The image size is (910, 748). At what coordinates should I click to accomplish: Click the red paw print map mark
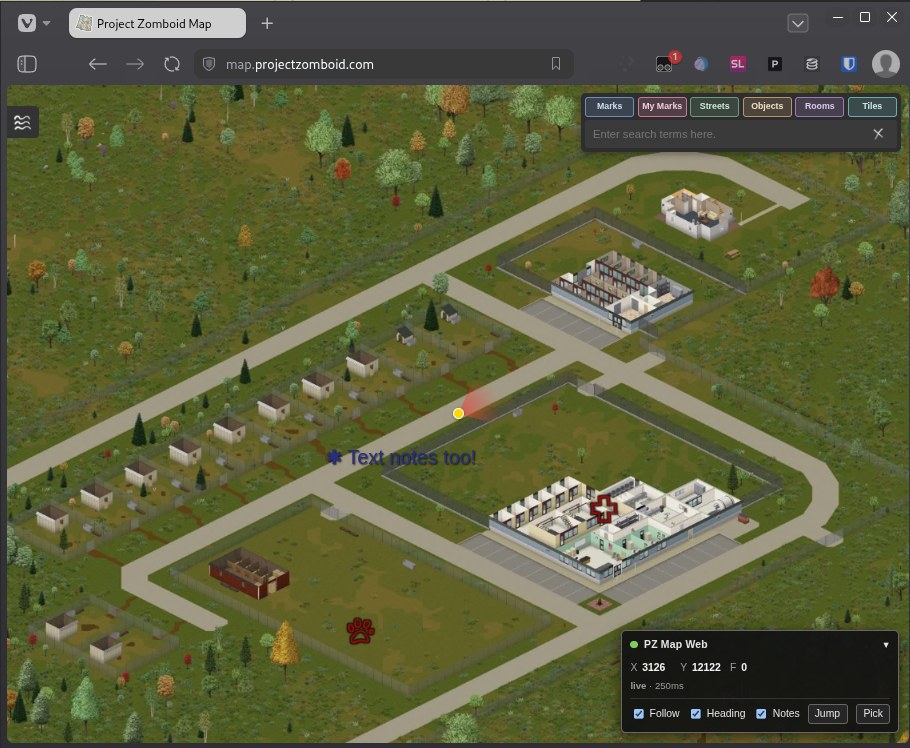(x=360, y=631)
